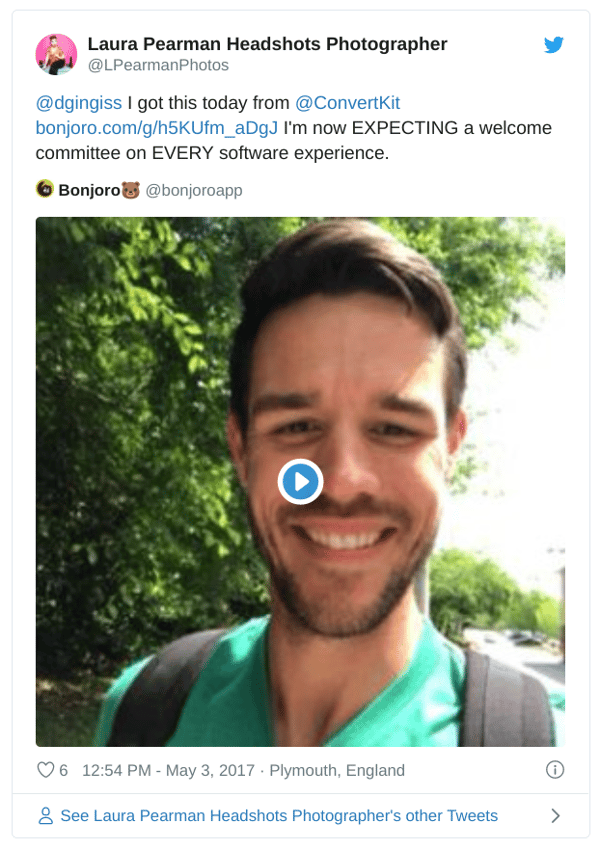Click the Twitter bird logo icon
Viewport: 600px width, 850px height.
(553, 44)
